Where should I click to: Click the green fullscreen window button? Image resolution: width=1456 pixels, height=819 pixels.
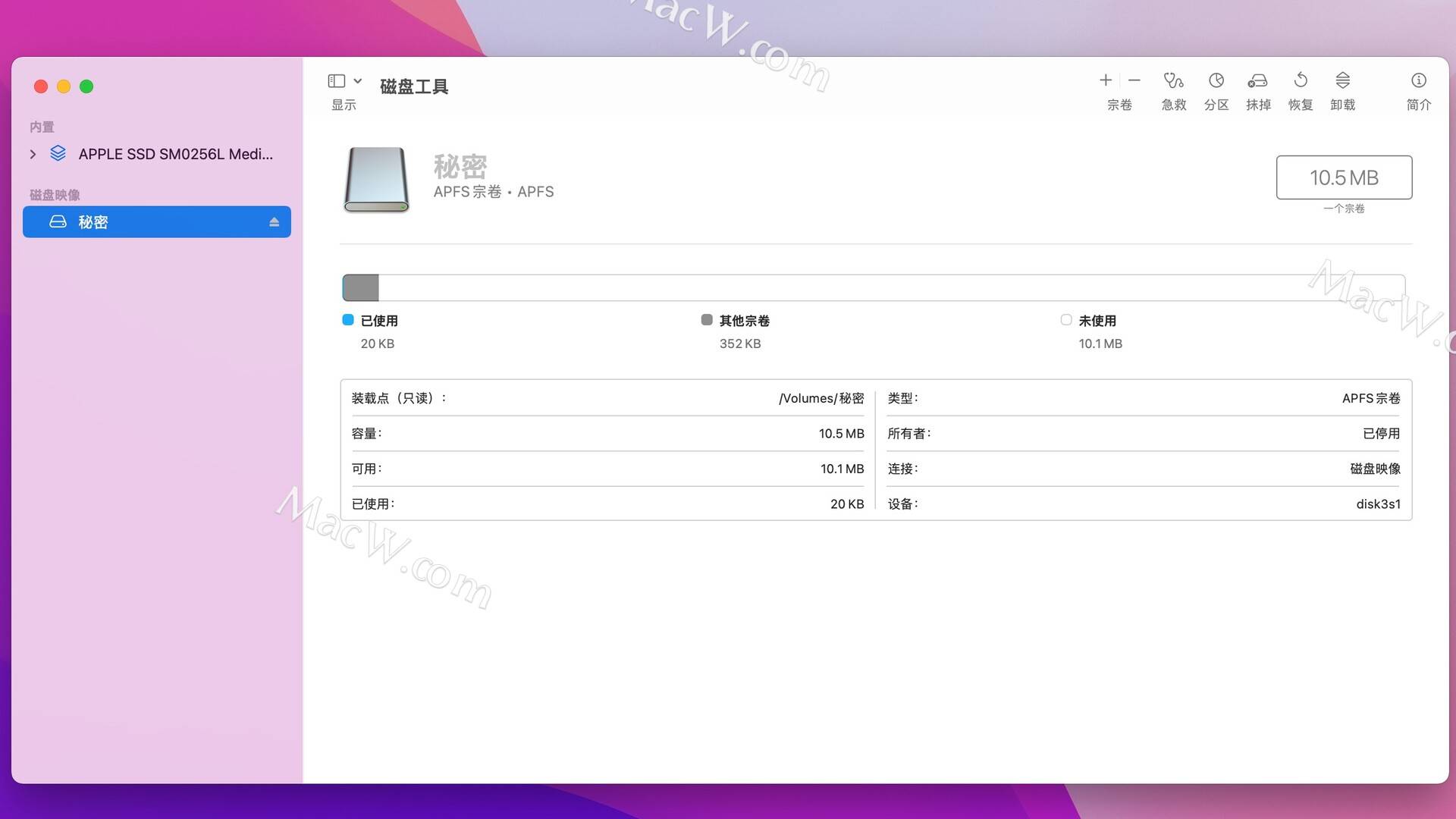[x=86, y=86]
